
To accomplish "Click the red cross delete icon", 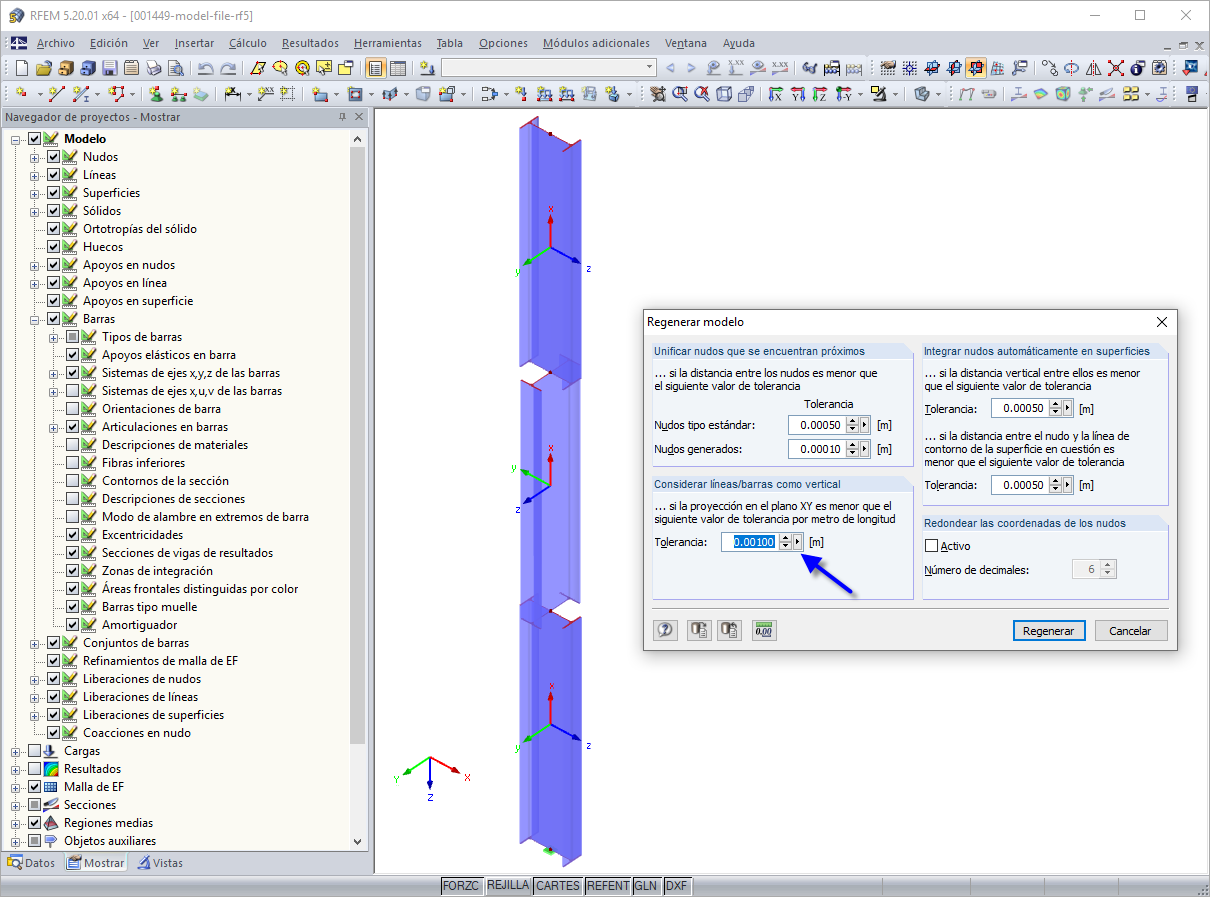I will tap(1115, 68).
